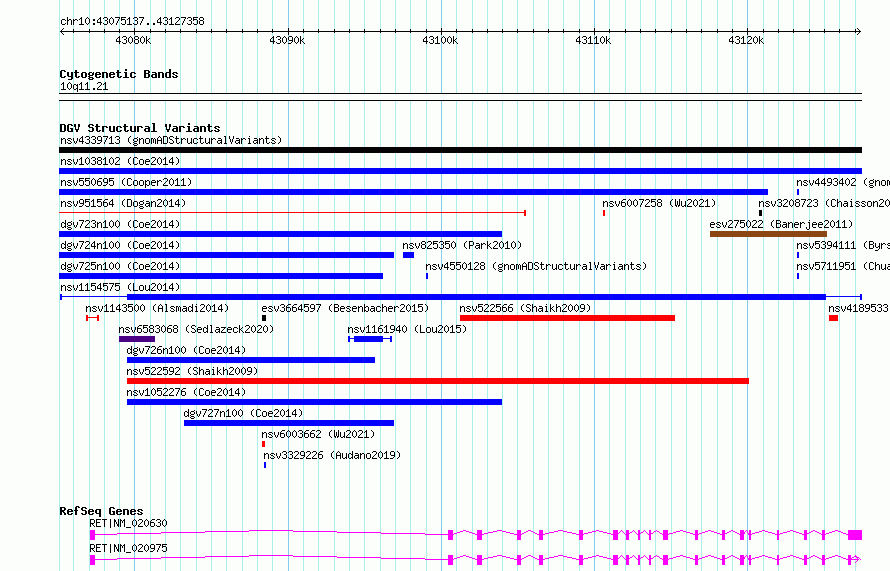Click the chr10:43075137..43127358 coordinate text
Screen dimensions: 890x571
pyautogui.click(x=132, y=21)
